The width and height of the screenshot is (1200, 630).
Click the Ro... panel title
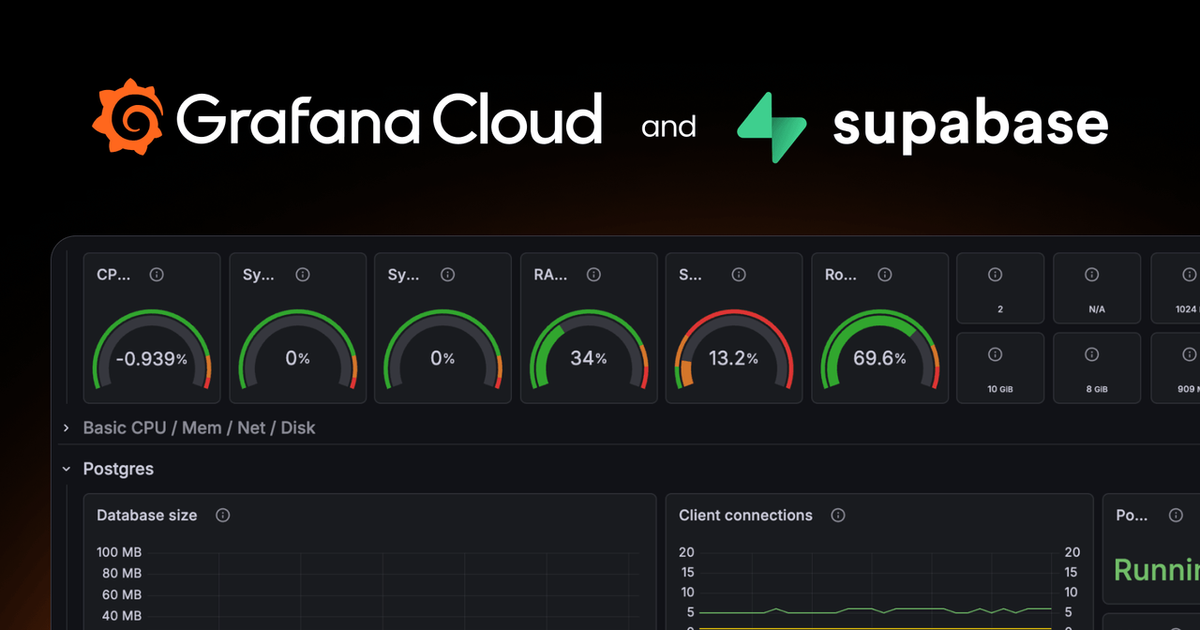click(842, 274)
